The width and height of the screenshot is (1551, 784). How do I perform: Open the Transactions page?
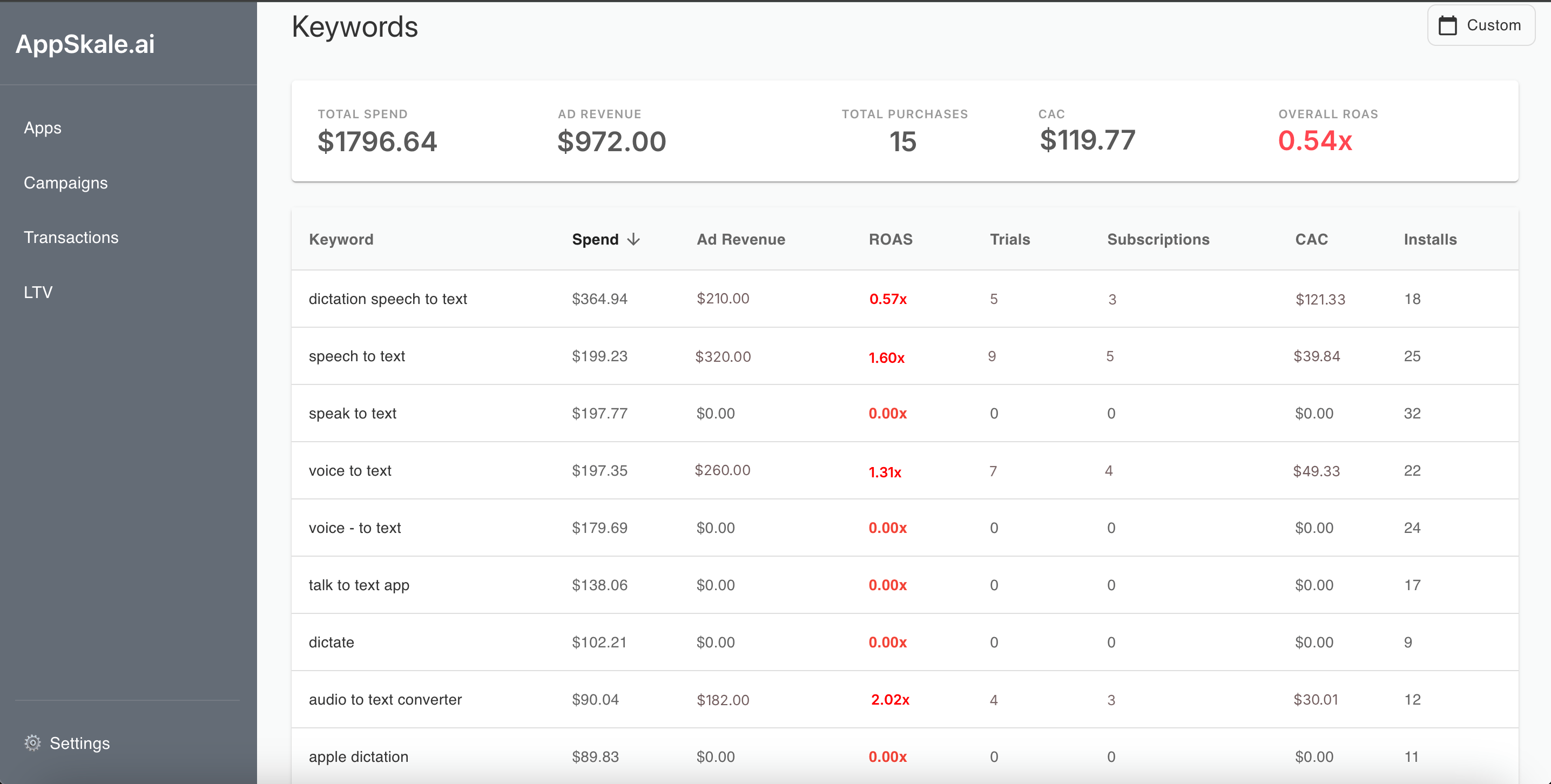pyautogui.click(x=71, y=236)
